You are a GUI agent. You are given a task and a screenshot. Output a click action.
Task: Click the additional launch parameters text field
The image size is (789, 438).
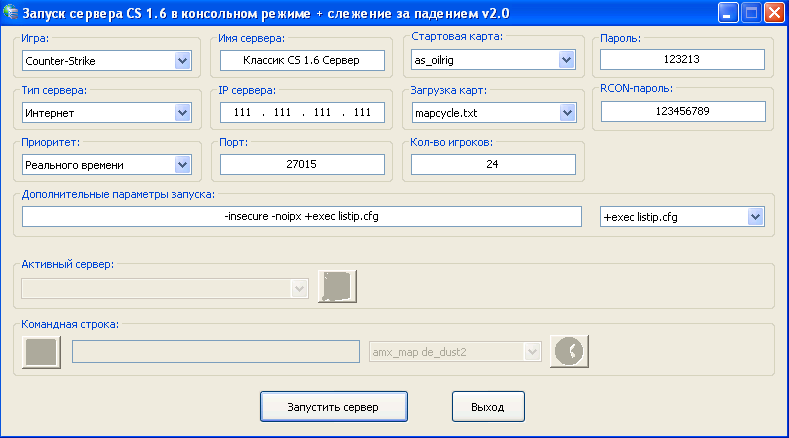(x=301, y=217)
